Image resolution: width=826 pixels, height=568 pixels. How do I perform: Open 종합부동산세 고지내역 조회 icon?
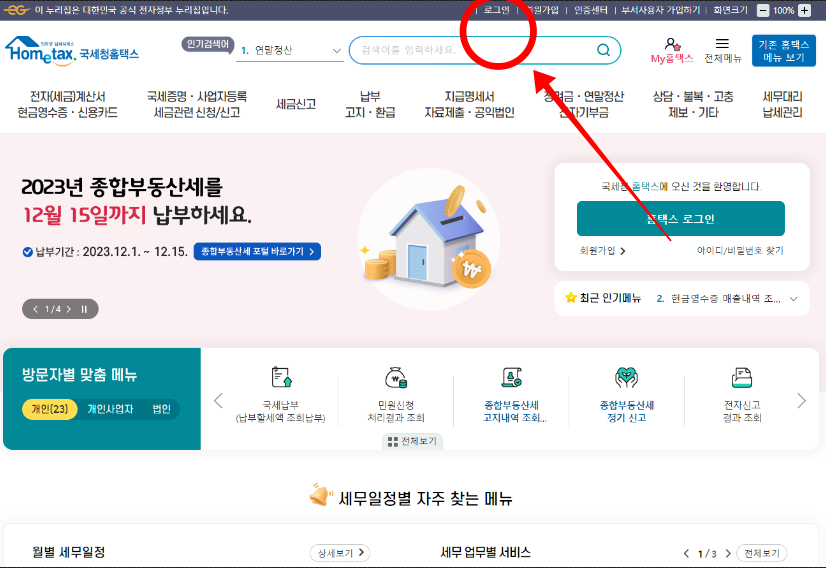click(511, 377)
